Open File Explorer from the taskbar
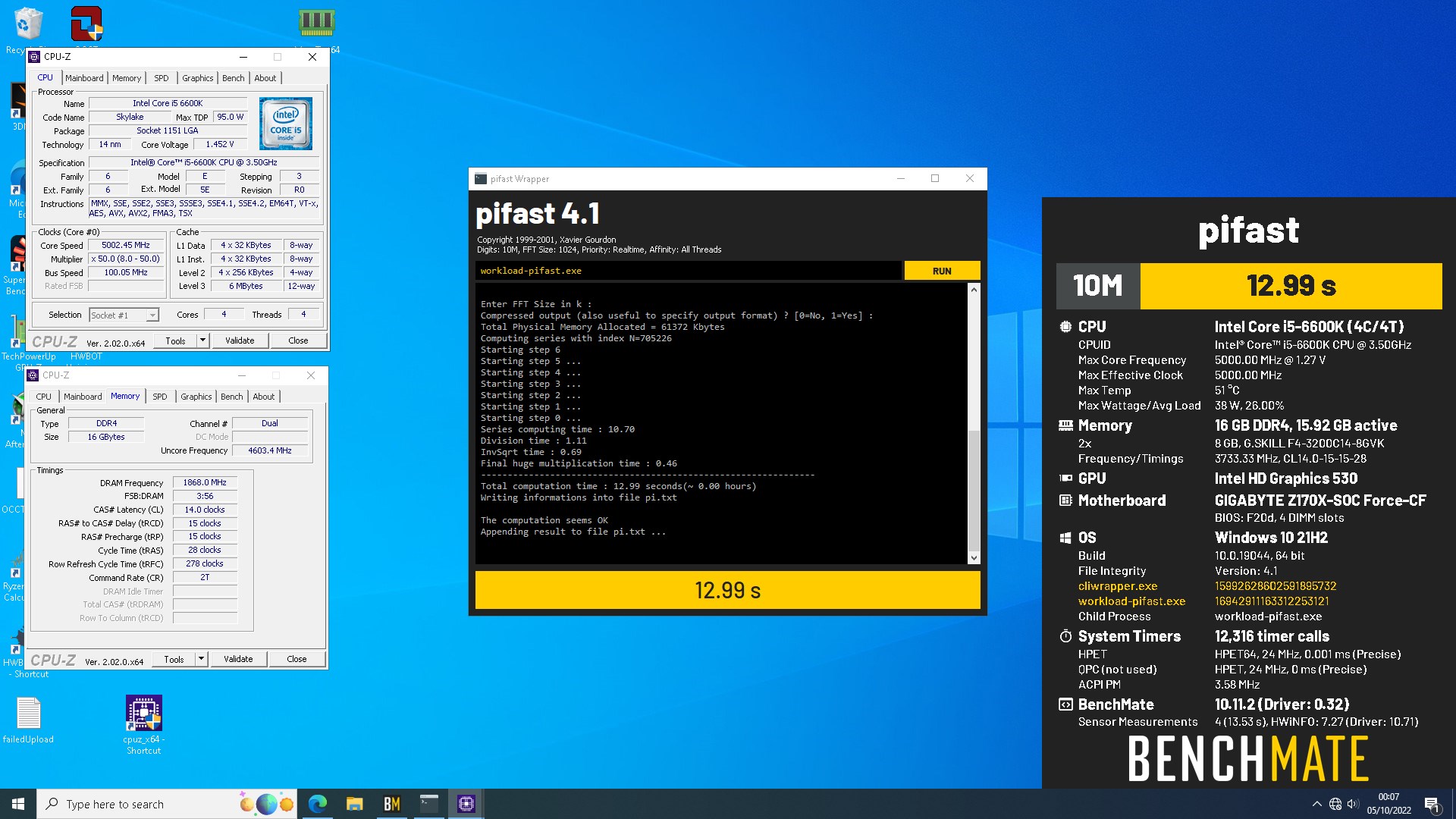The height and width of the screenshot is (819, 1456). tap(354, 804)
